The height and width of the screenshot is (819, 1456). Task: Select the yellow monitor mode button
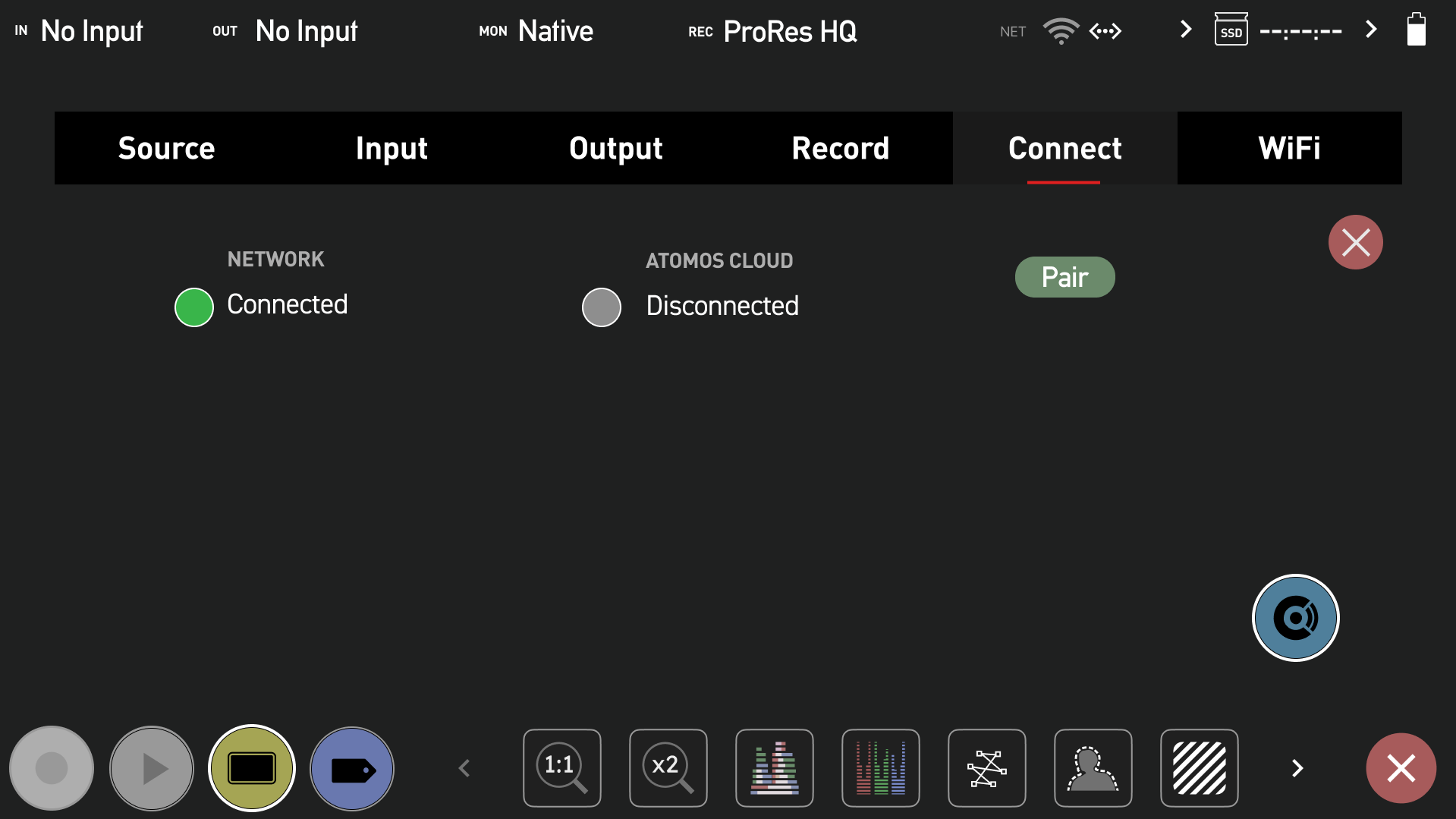[252, 767]
